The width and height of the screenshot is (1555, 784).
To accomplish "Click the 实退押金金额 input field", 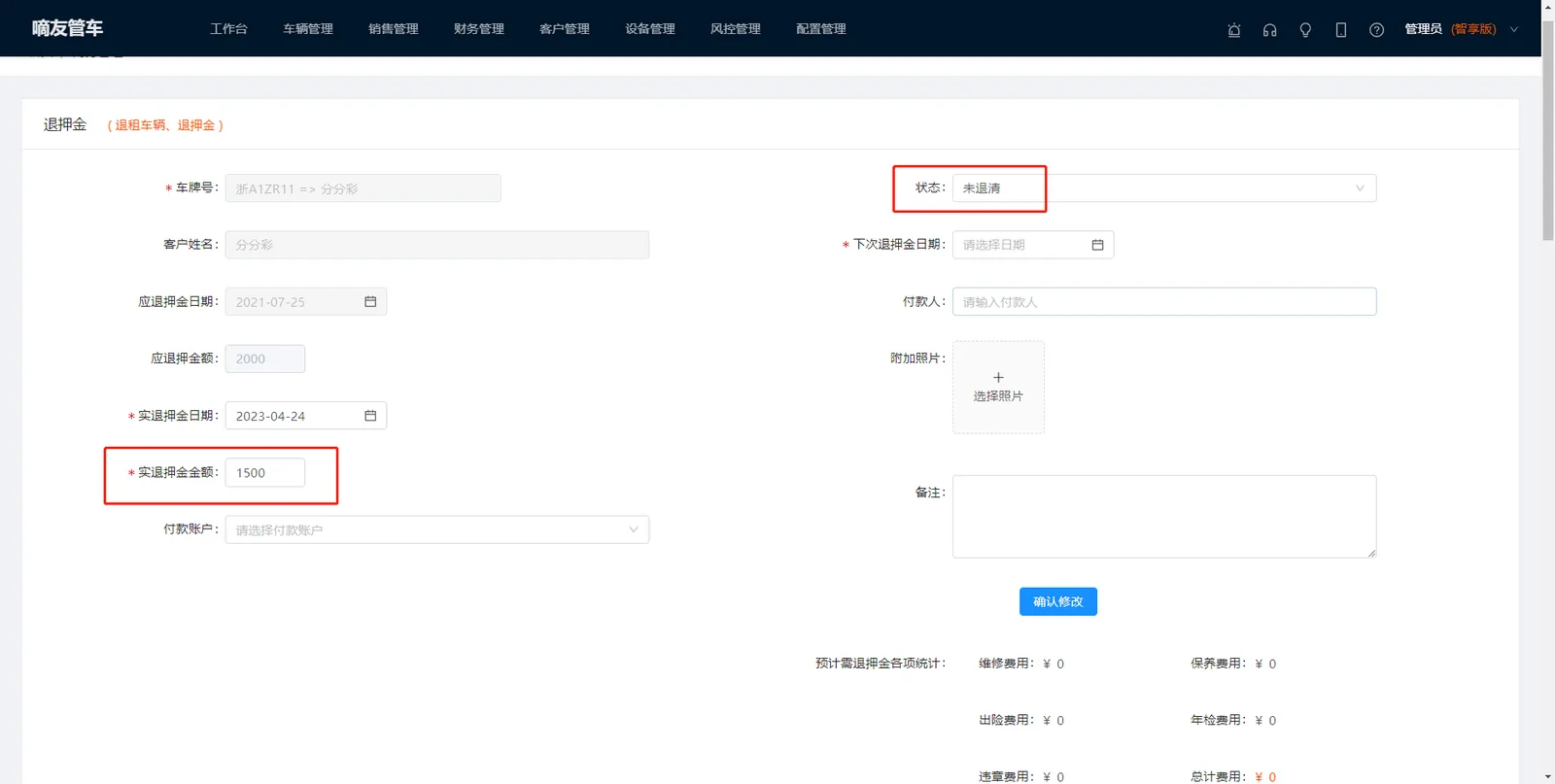I will click(265, 473).
